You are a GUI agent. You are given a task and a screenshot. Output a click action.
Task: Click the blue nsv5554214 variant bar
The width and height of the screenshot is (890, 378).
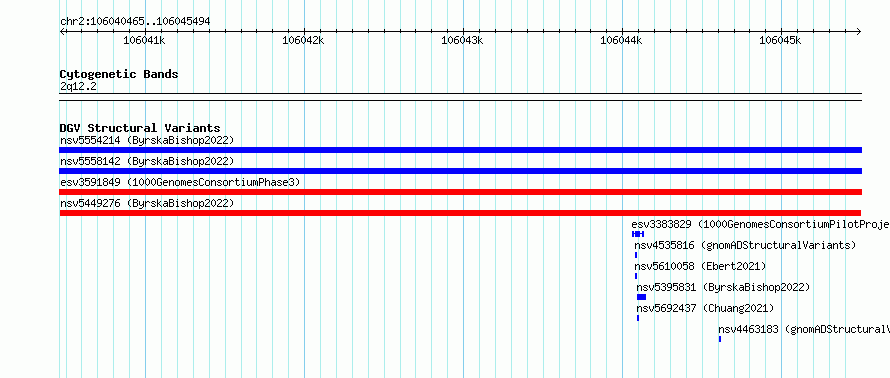coord(460,150)
